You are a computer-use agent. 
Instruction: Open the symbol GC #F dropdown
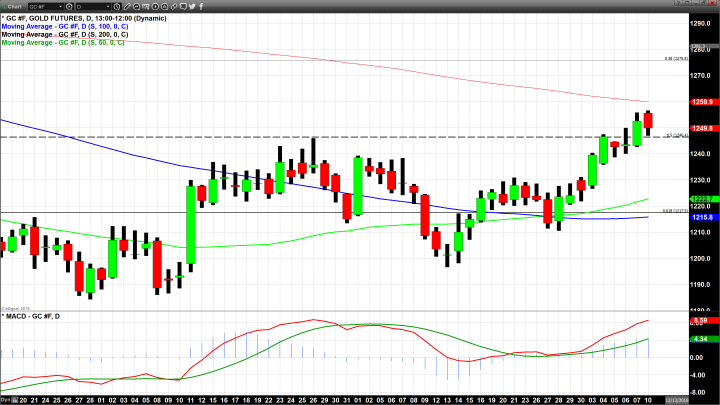pos(45,6)
